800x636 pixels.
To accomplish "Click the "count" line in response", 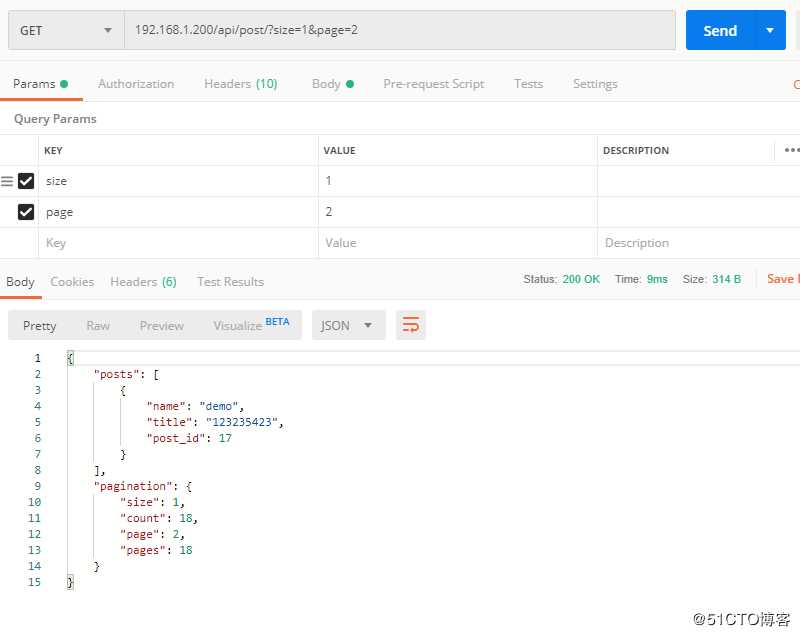I will [x=159, y=518].
